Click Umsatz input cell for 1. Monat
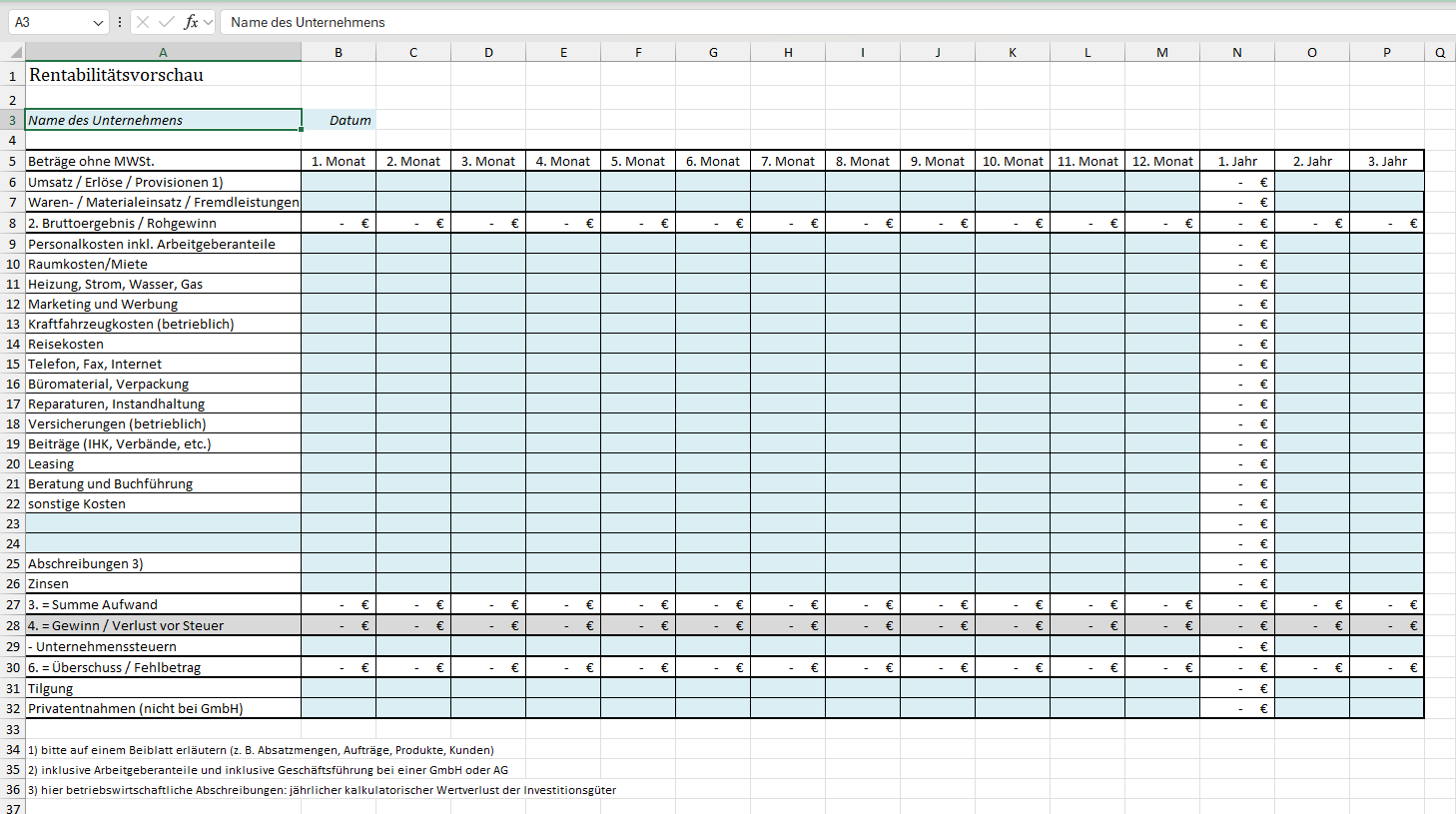This screenshot has height=814, width=1456. pyautogui.click(x=339, y=182)
